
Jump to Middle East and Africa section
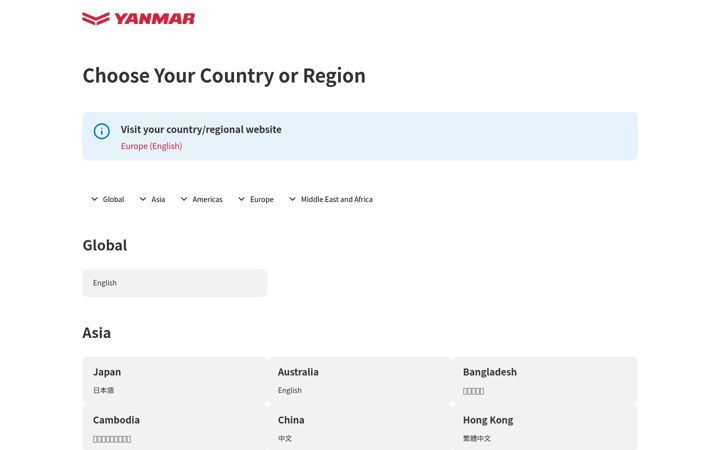[x=331, y=199]
